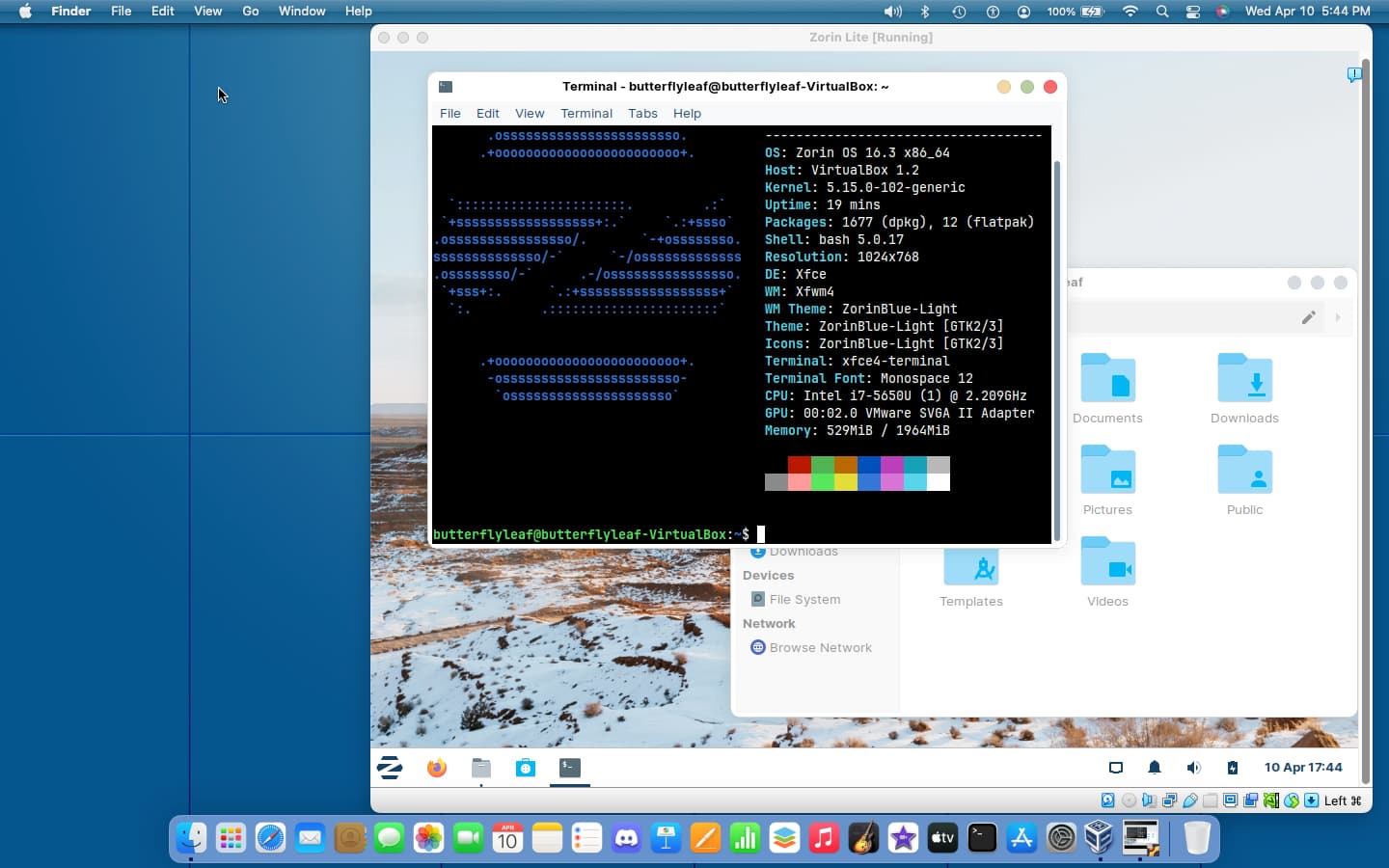Click the blue color swatch in neofetch palette
Image resolution: width=1389 pixels, height=868 pixels.
coord(868,465)
